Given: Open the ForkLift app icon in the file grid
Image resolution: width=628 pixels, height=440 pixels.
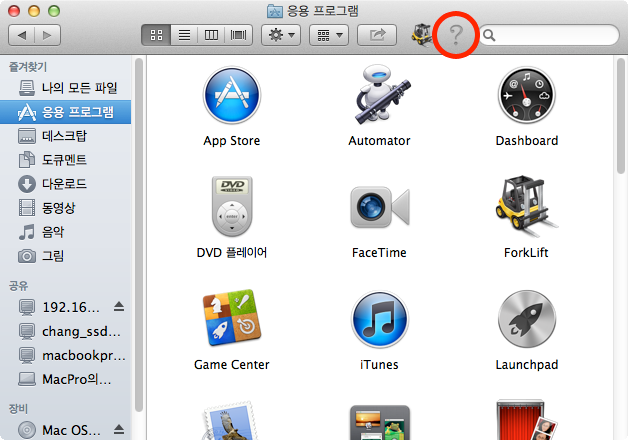Looking at the screenshot, I should click(x=525, y=206).
